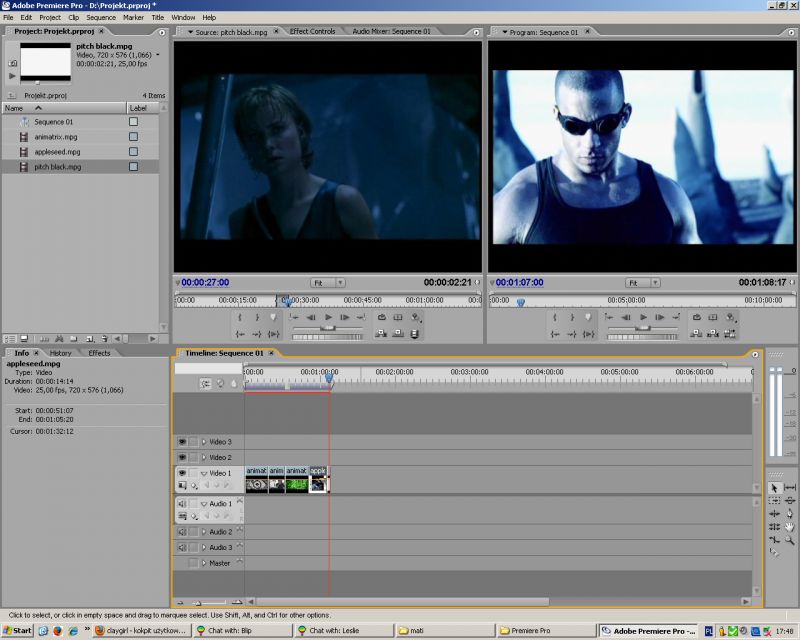The width and height of the screenshot is (800, 640).
Task: Expand the Audio 3 track
Action: click(x=204, y=548)
